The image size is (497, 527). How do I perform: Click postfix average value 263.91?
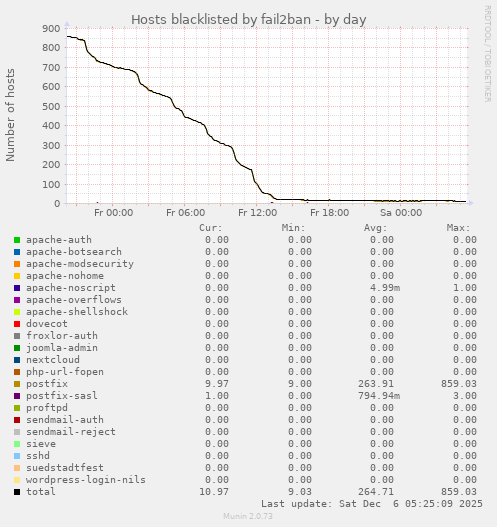tap(376, 384)
